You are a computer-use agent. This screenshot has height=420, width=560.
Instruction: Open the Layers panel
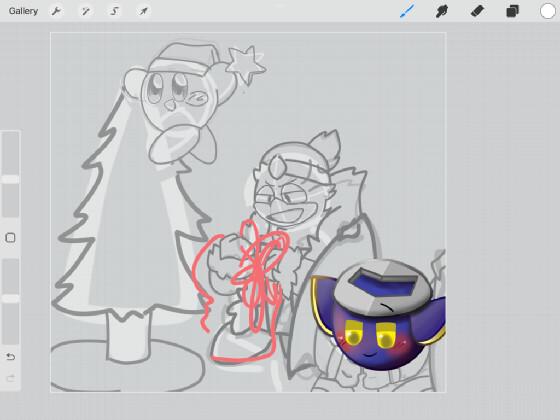(x=512, y=11)
